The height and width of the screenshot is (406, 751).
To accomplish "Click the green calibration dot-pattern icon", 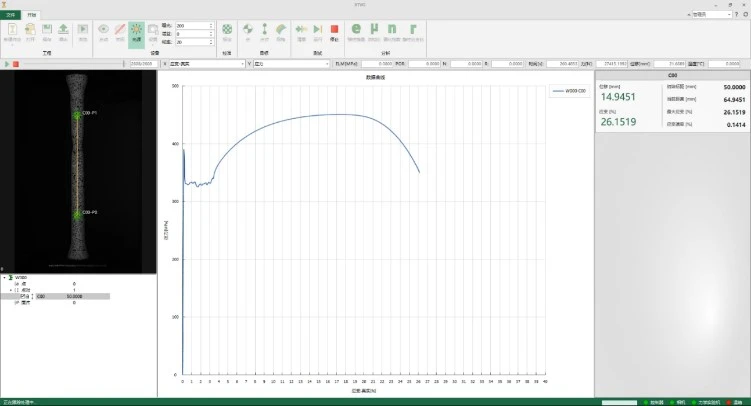I will (227, 29).
